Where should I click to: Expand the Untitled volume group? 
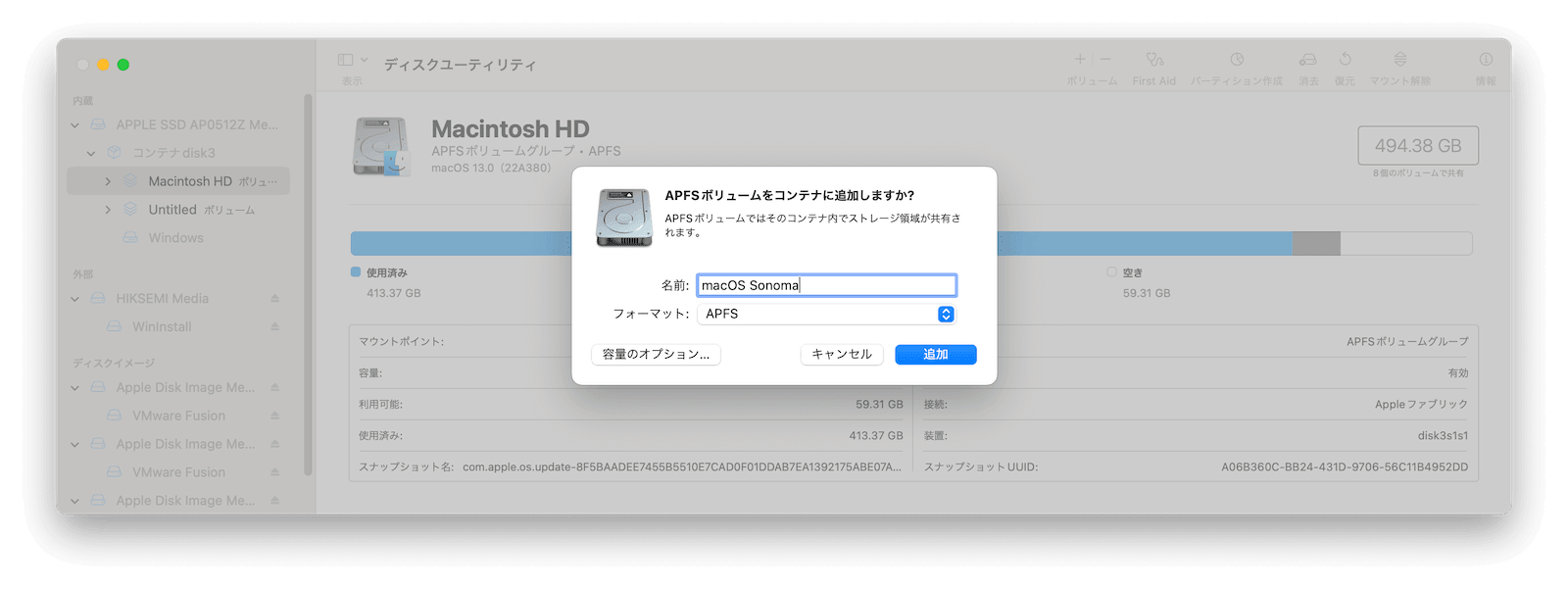[108, 210]
